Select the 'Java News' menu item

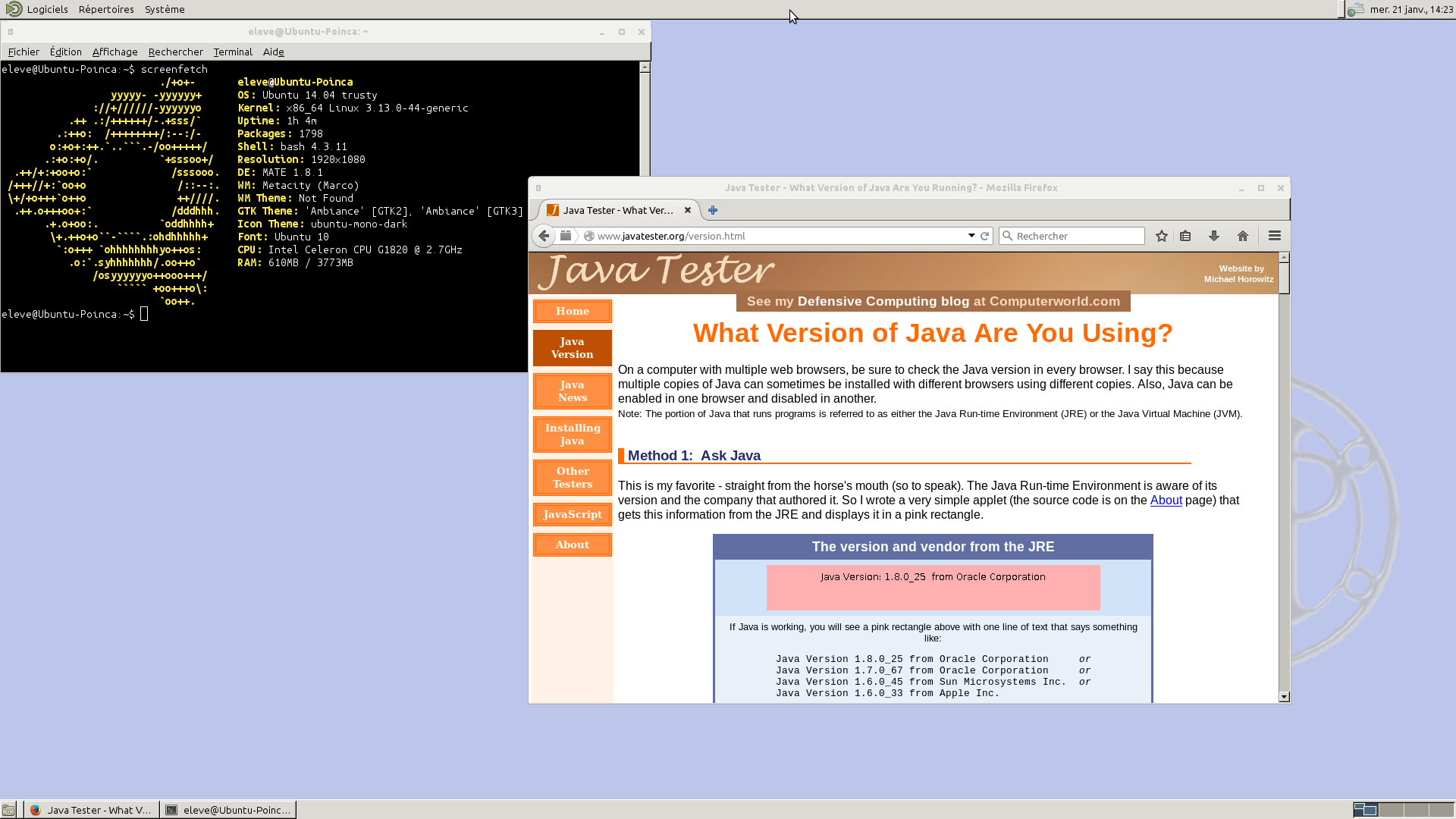click(571, 390)
